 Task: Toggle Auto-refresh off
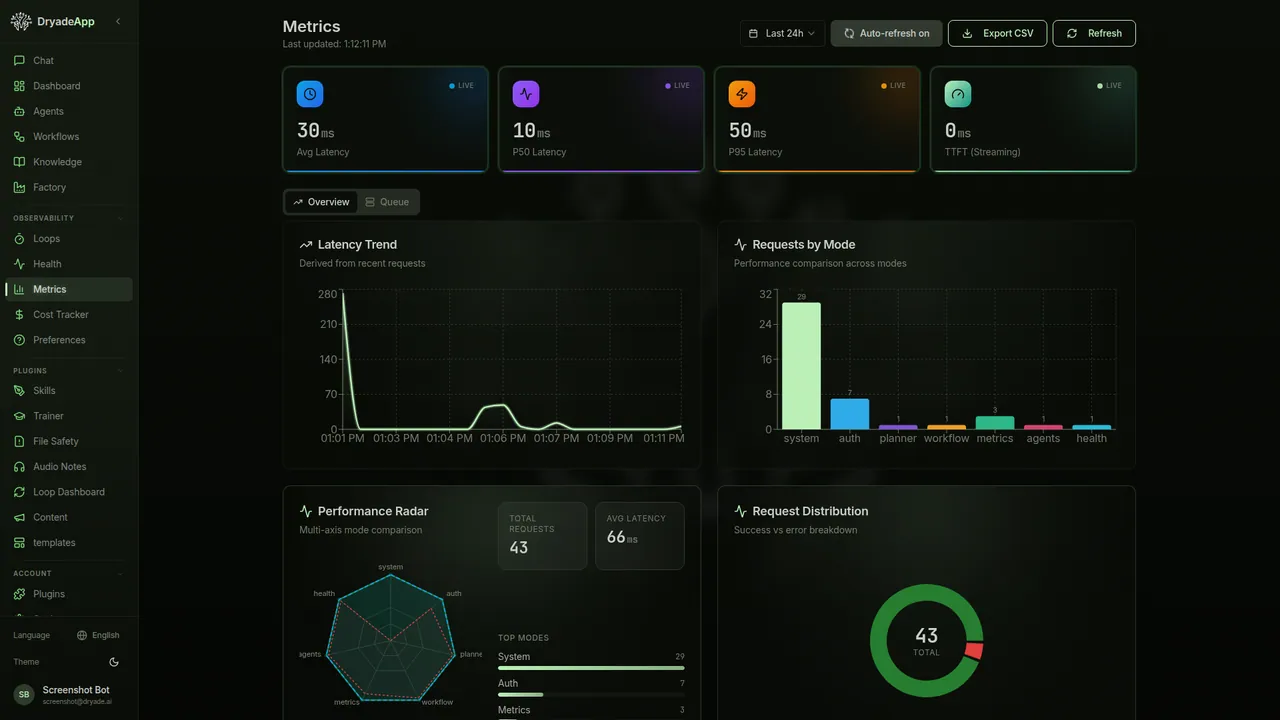[x=886, y=33]
